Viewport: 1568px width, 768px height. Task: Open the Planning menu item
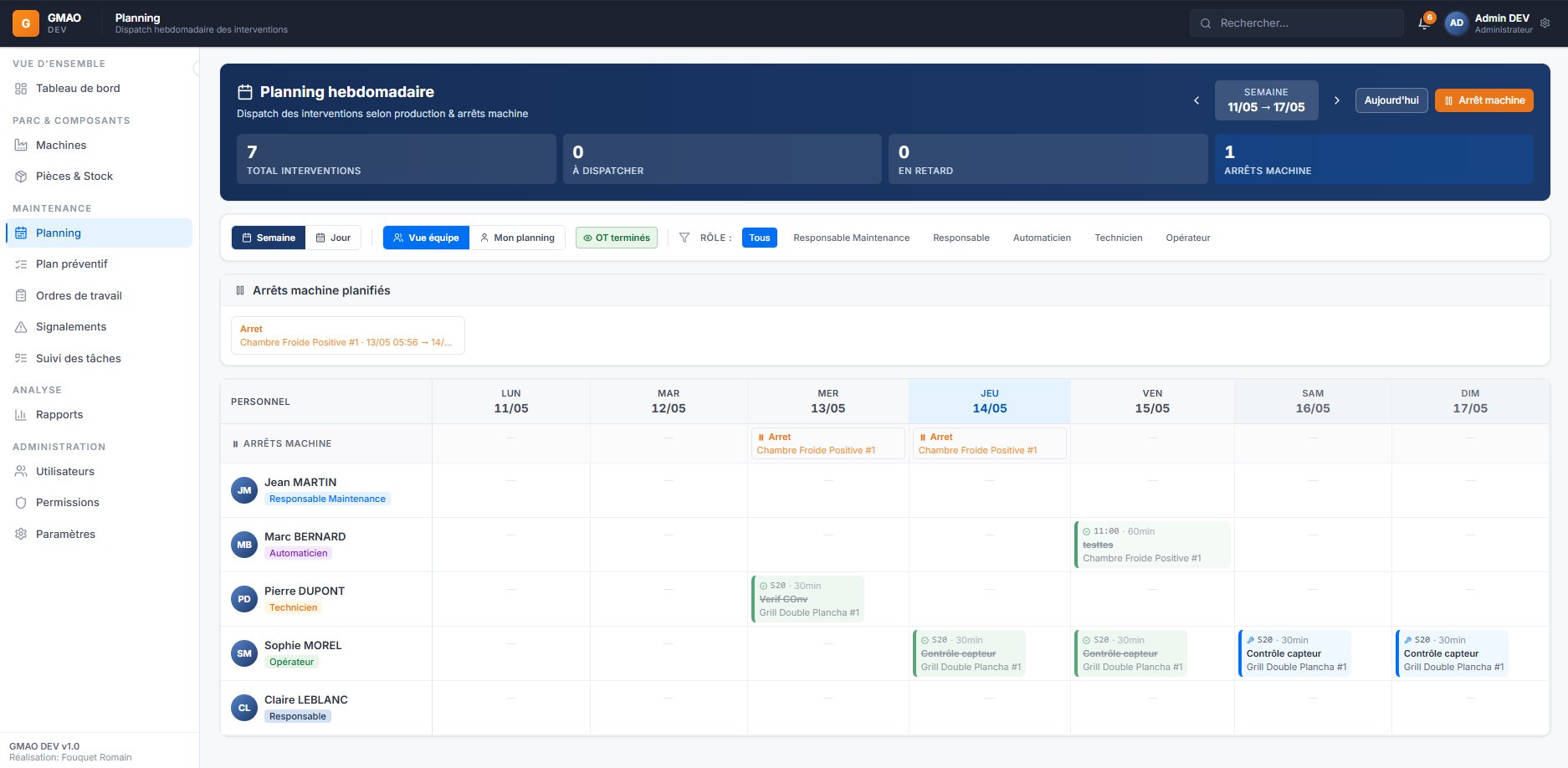pos(99,233)
